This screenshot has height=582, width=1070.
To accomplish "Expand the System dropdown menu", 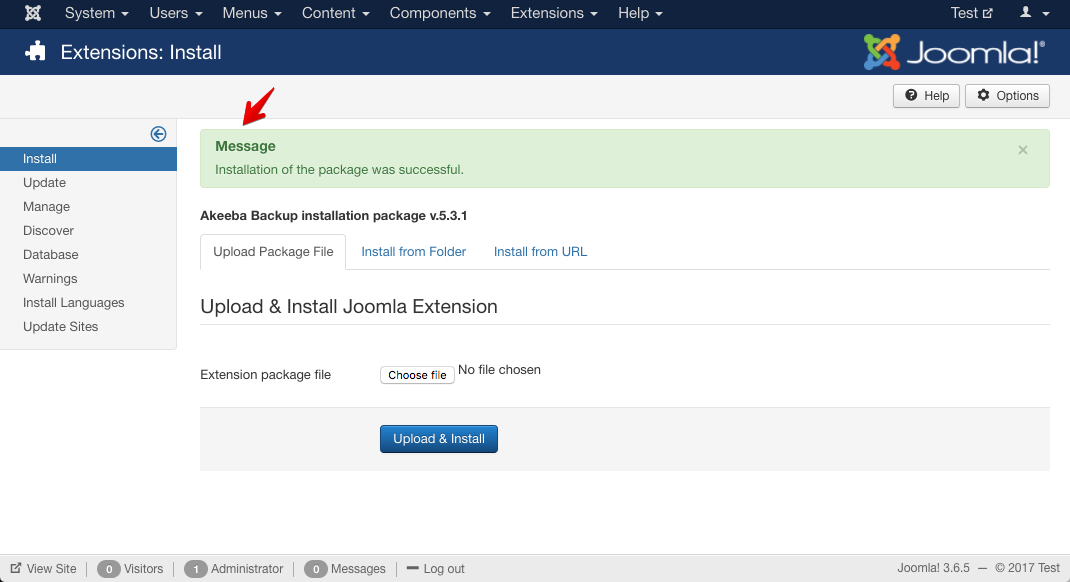I will pos(96,13).
